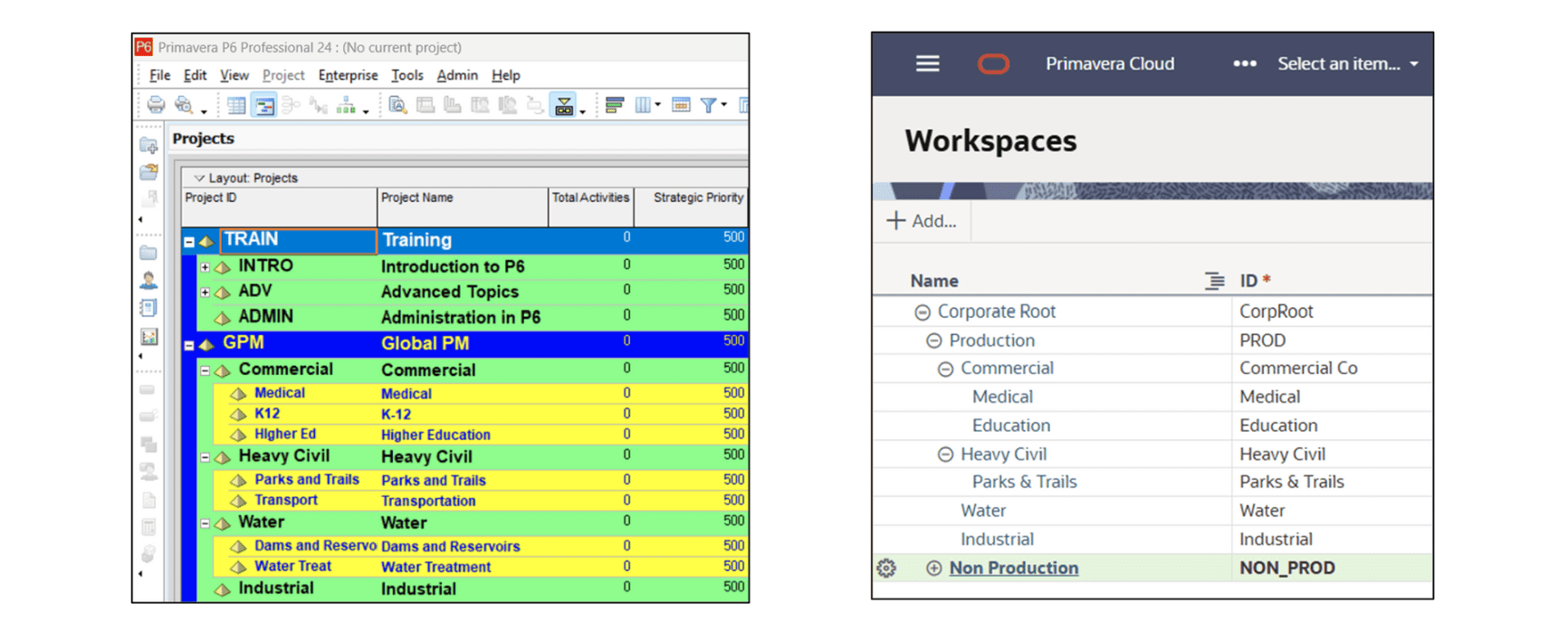Open the Admin menu

point(457,75)
